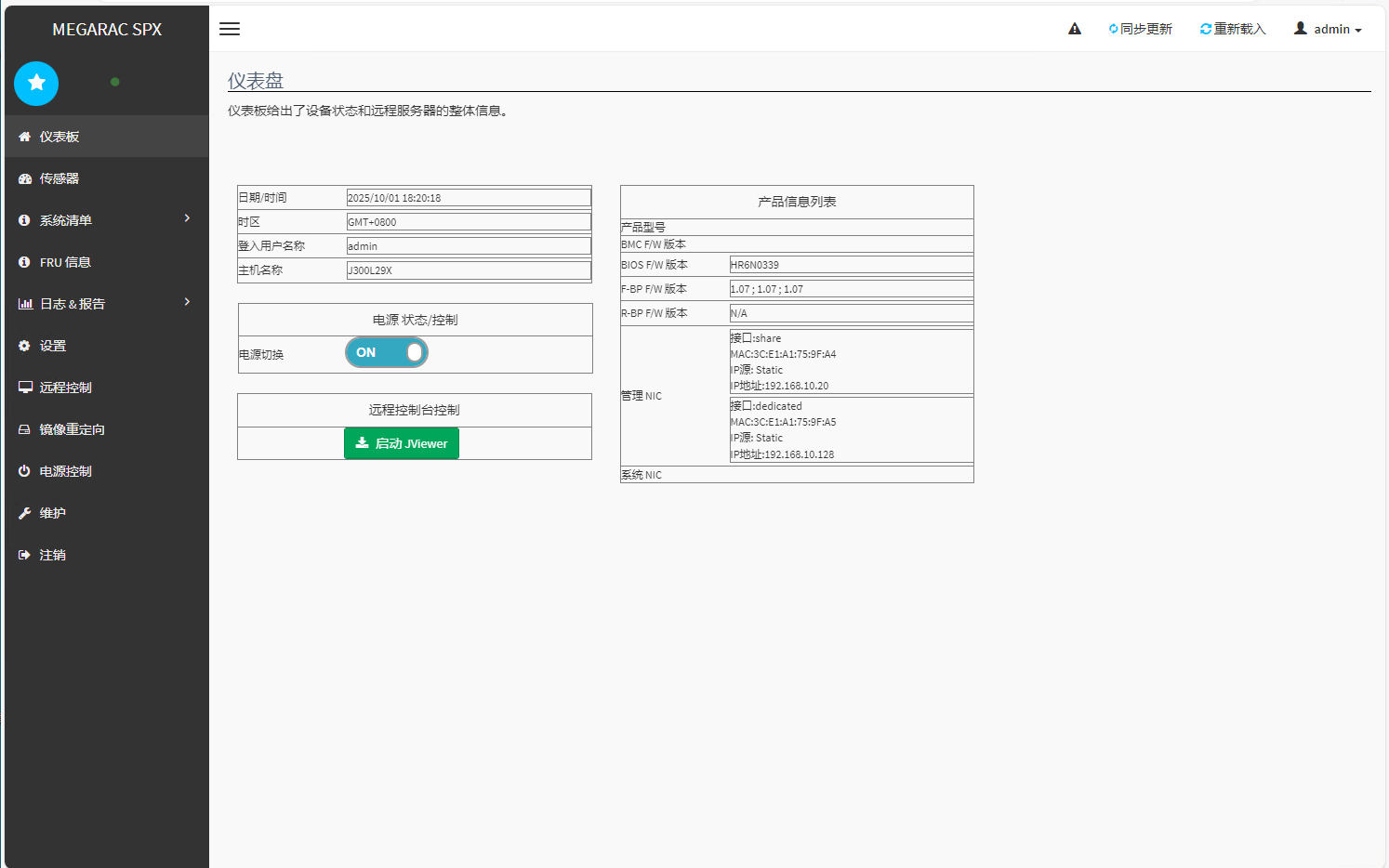The height and width of the screenshot is (868, 1389).
Task: Click the green 启动 JViewer button
Action: click(402, 443)
